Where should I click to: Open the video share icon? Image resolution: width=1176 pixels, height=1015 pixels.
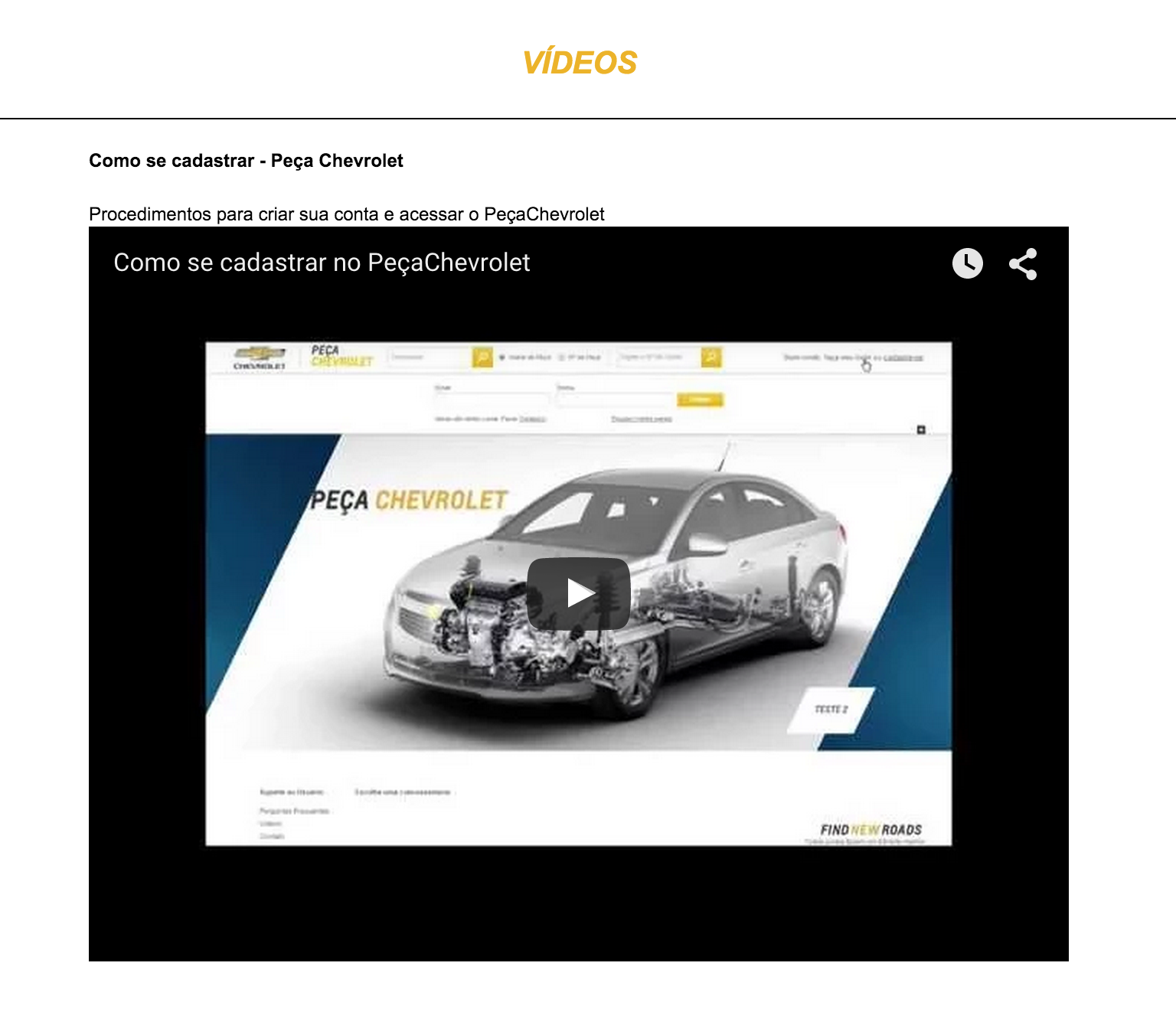[x=1023, y=264]
